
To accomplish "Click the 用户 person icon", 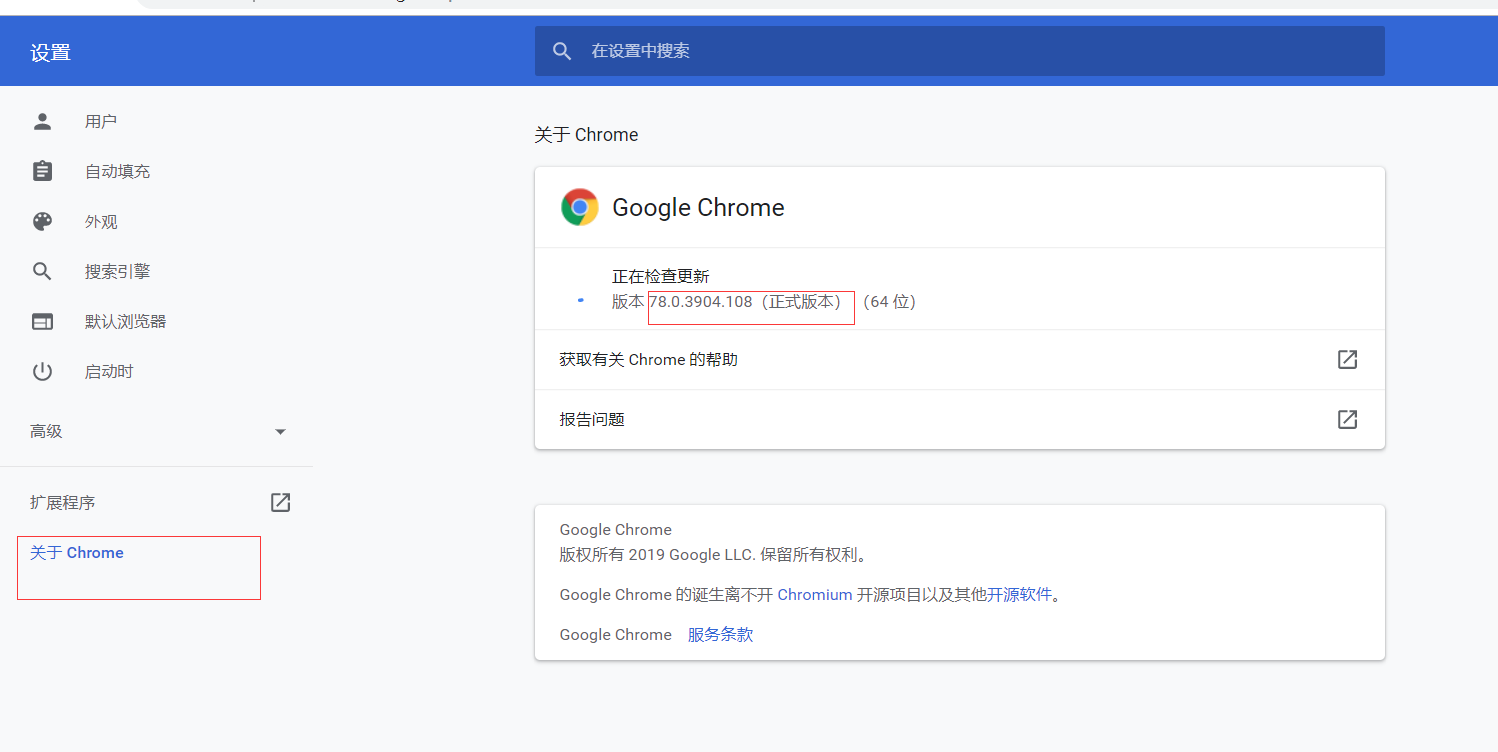I will (42, 121).
